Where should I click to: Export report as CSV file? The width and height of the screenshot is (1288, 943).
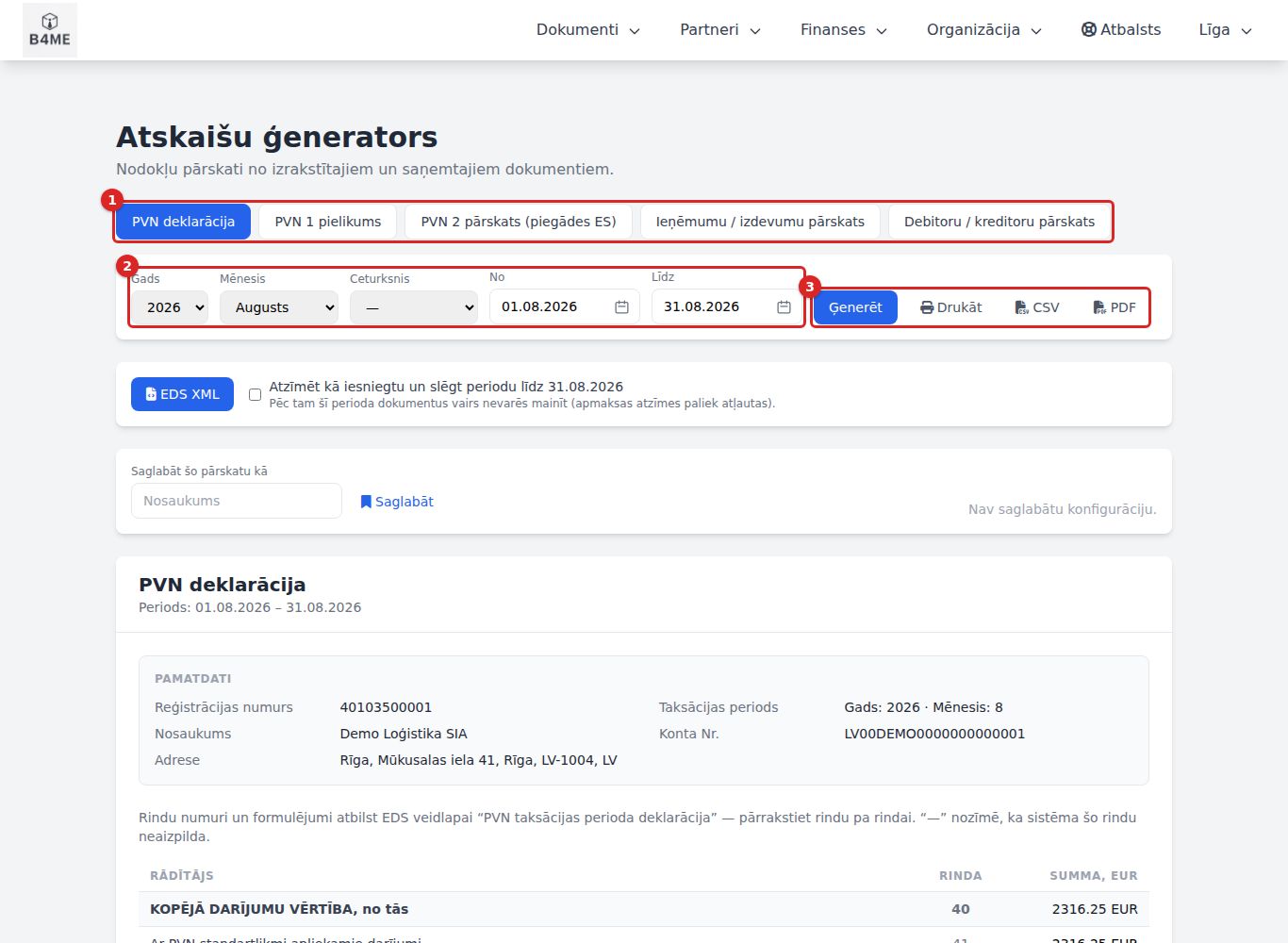[x=1037, y=307]
